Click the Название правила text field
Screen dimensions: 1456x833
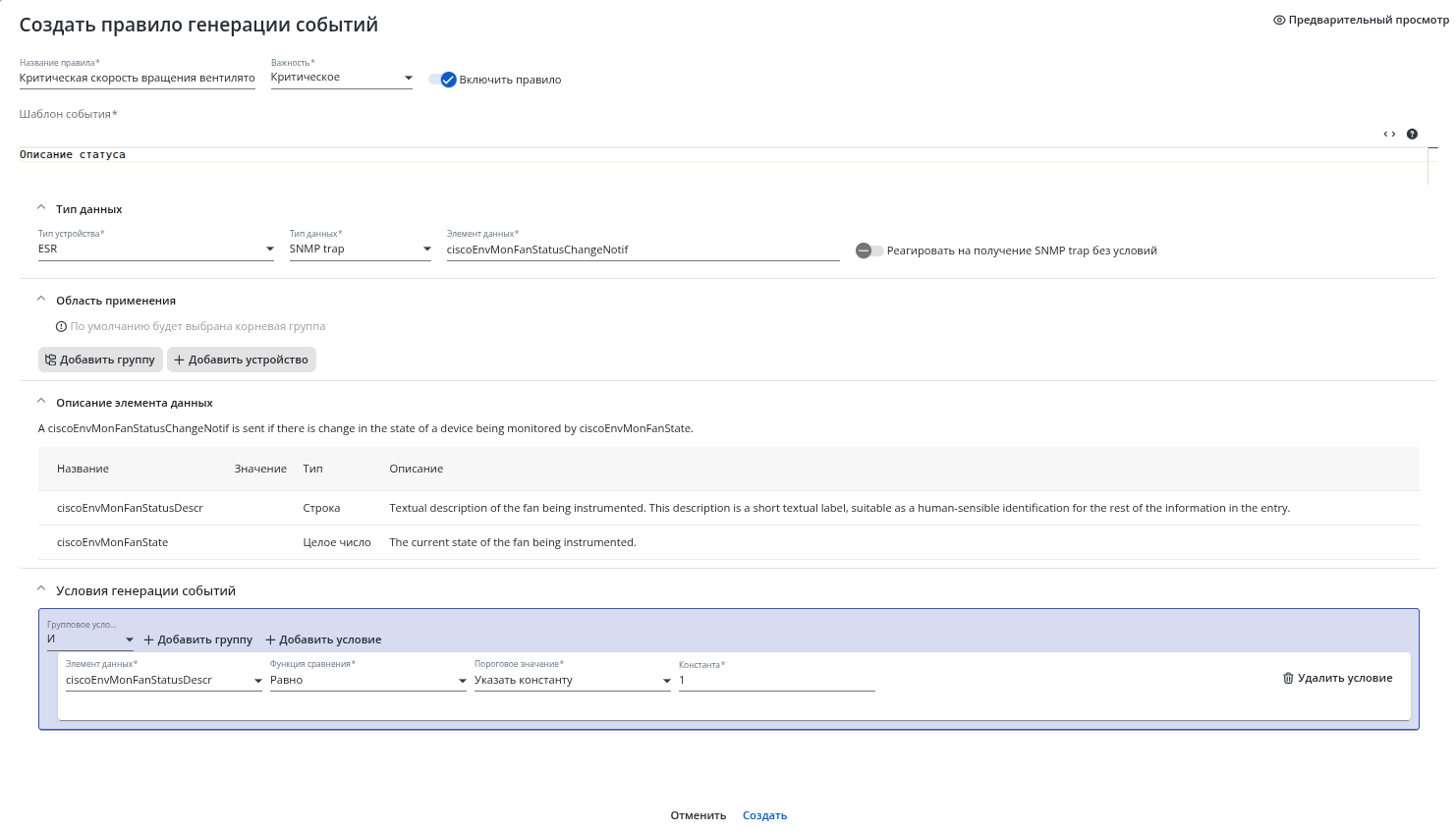click(x=138, y=78)
